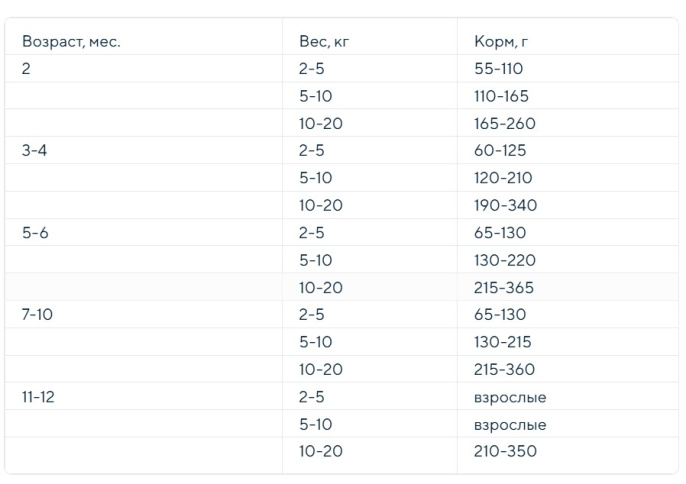Click the "60-125" feed amount cell
The width and height of the screenshot is (686, 484).
[499, 151]
